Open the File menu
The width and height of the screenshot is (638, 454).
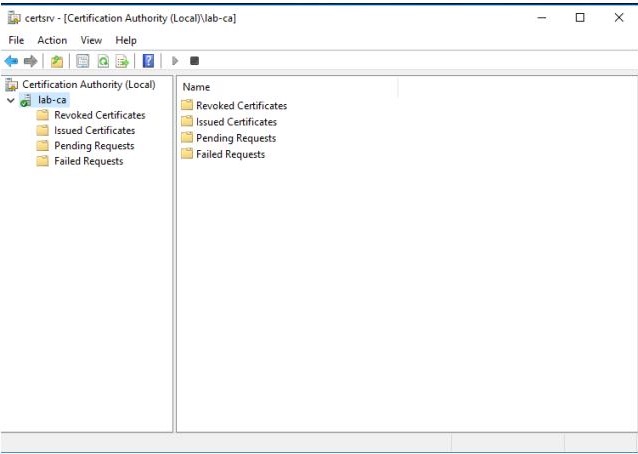click(16, 40)
